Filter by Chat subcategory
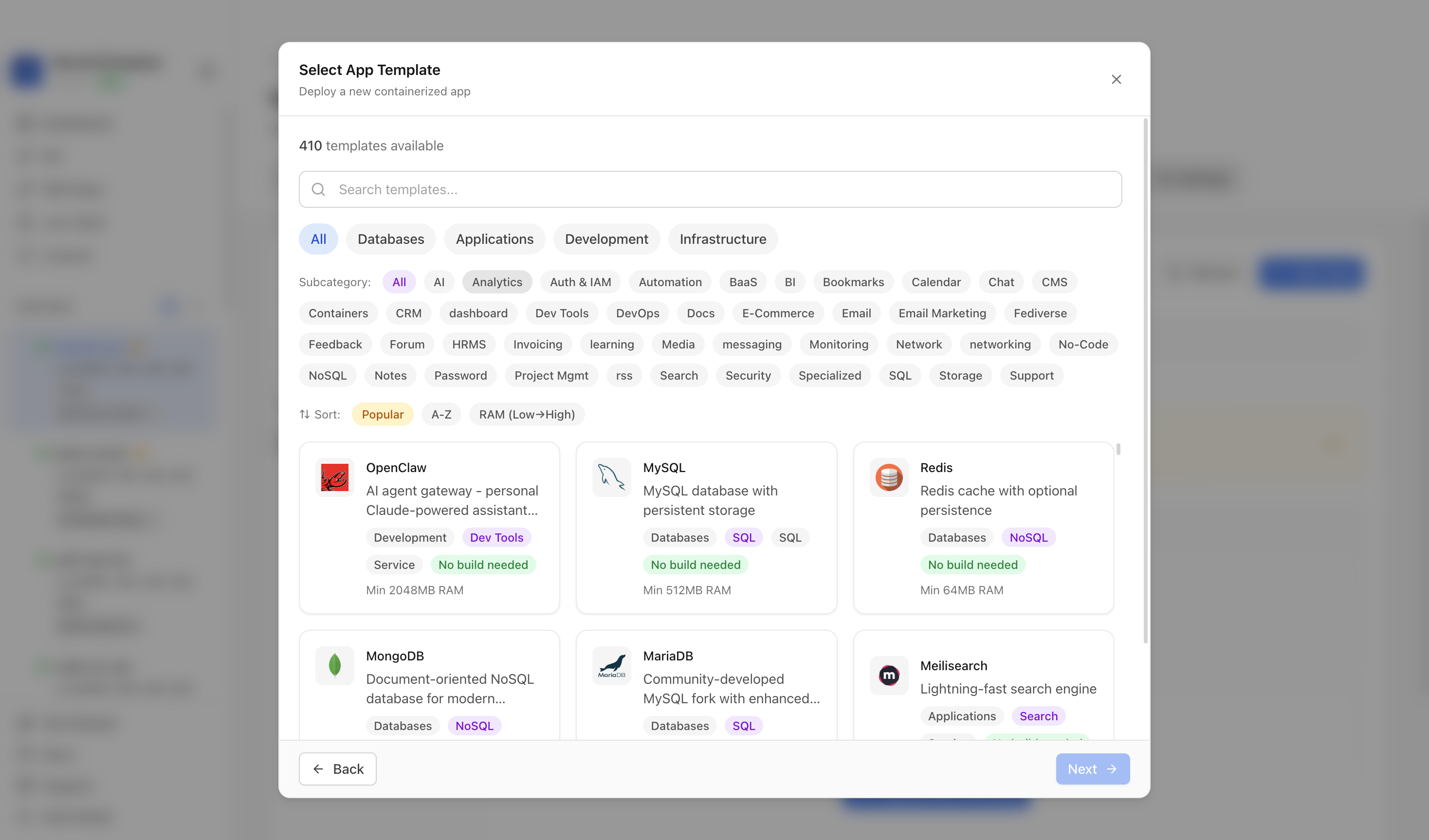 1001,282
